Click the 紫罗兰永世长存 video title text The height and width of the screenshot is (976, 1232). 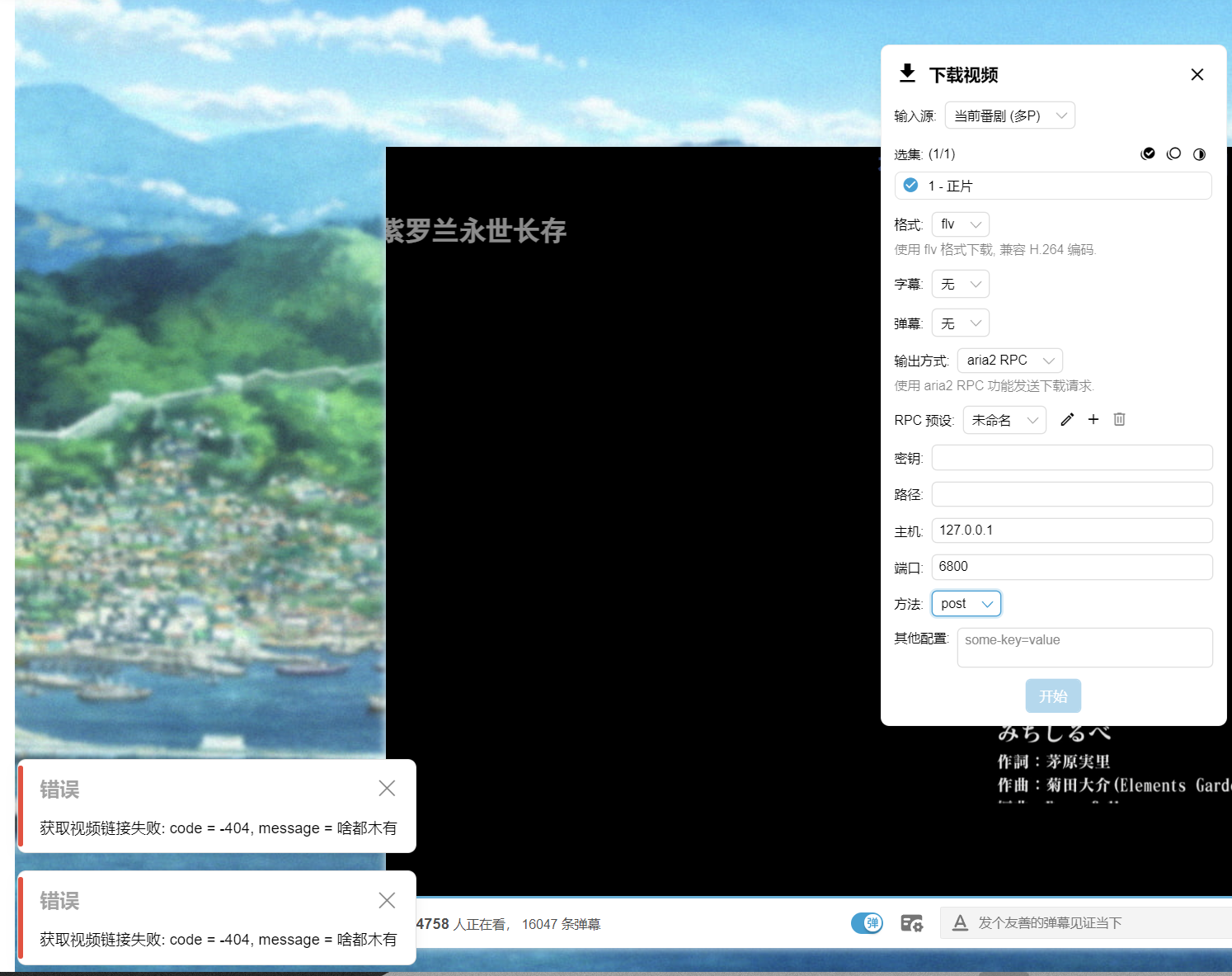pos(476,231)
